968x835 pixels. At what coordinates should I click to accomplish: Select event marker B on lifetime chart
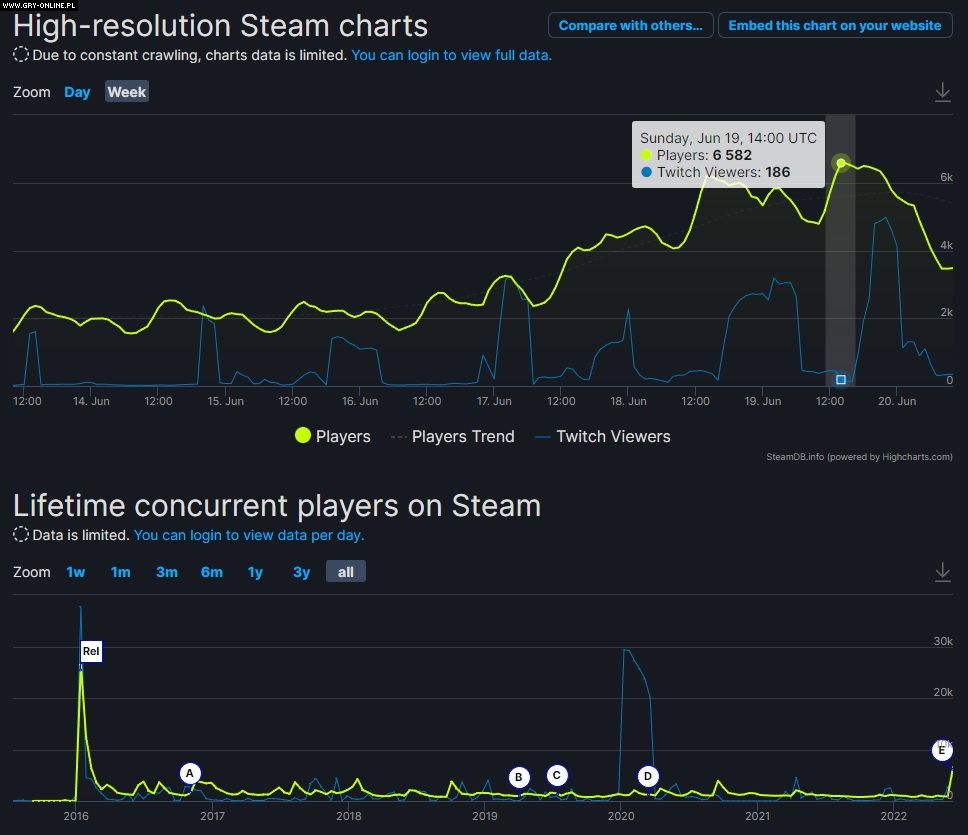[x=518, y=777]
